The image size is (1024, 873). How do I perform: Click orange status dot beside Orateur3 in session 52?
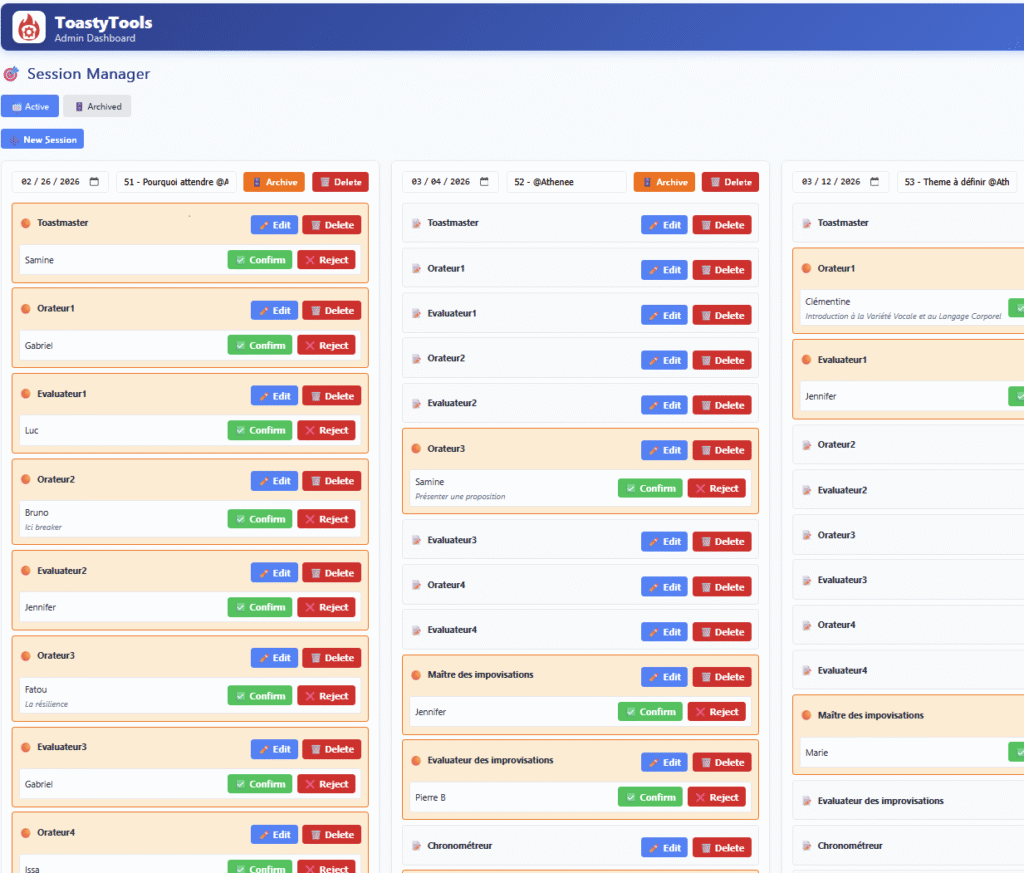point(416,449)
